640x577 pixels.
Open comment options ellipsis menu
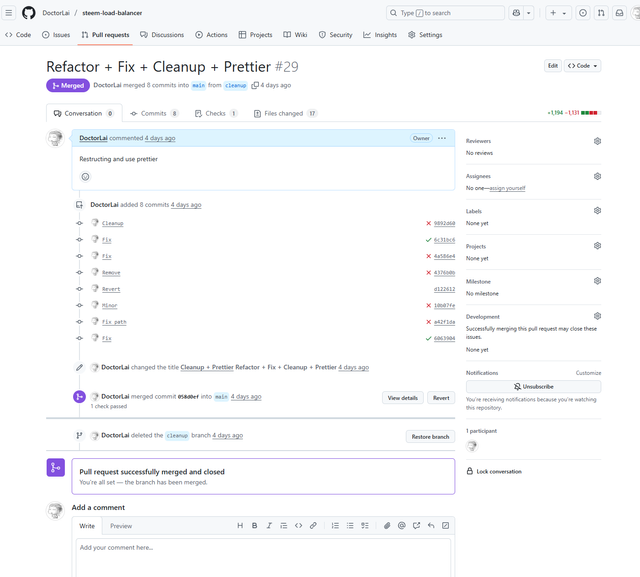[442, 138]
